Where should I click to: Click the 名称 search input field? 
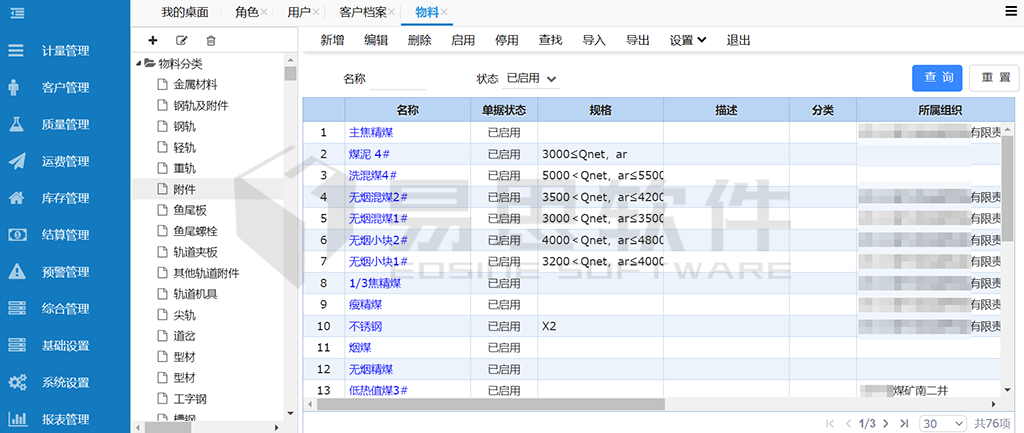coord(398,78)
